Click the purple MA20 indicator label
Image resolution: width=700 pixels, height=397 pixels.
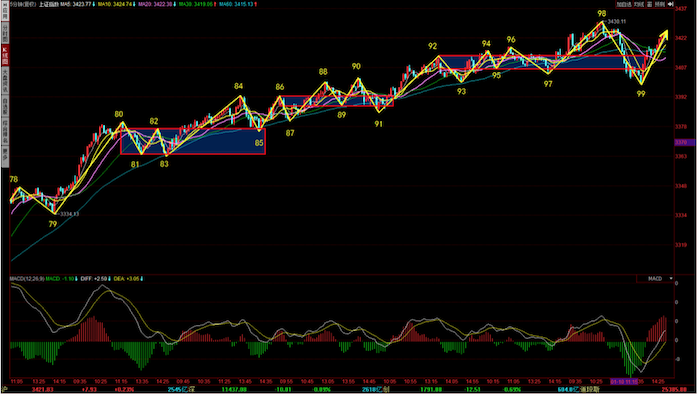click(x=157, y=4)
